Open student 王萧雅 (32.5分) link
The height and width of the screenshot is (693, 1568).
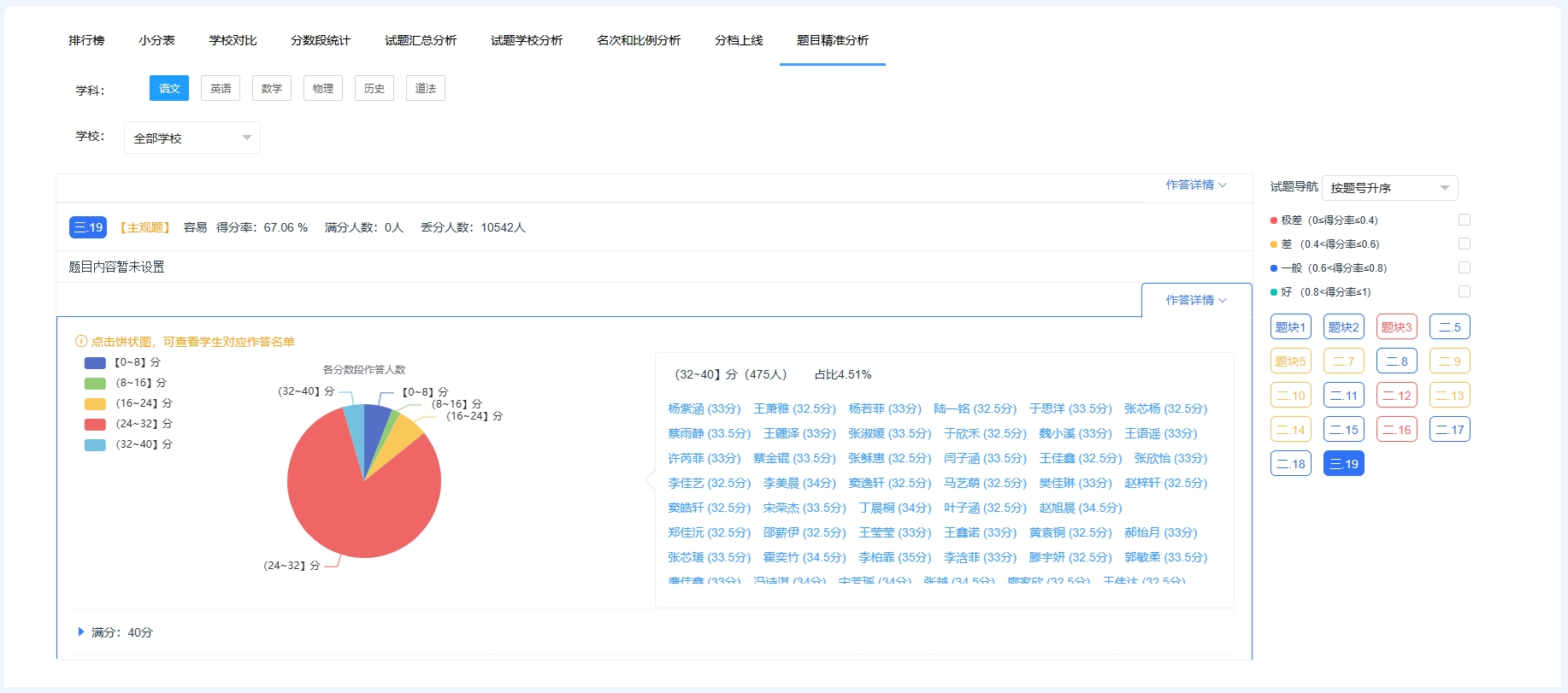(x=794, y=408)
